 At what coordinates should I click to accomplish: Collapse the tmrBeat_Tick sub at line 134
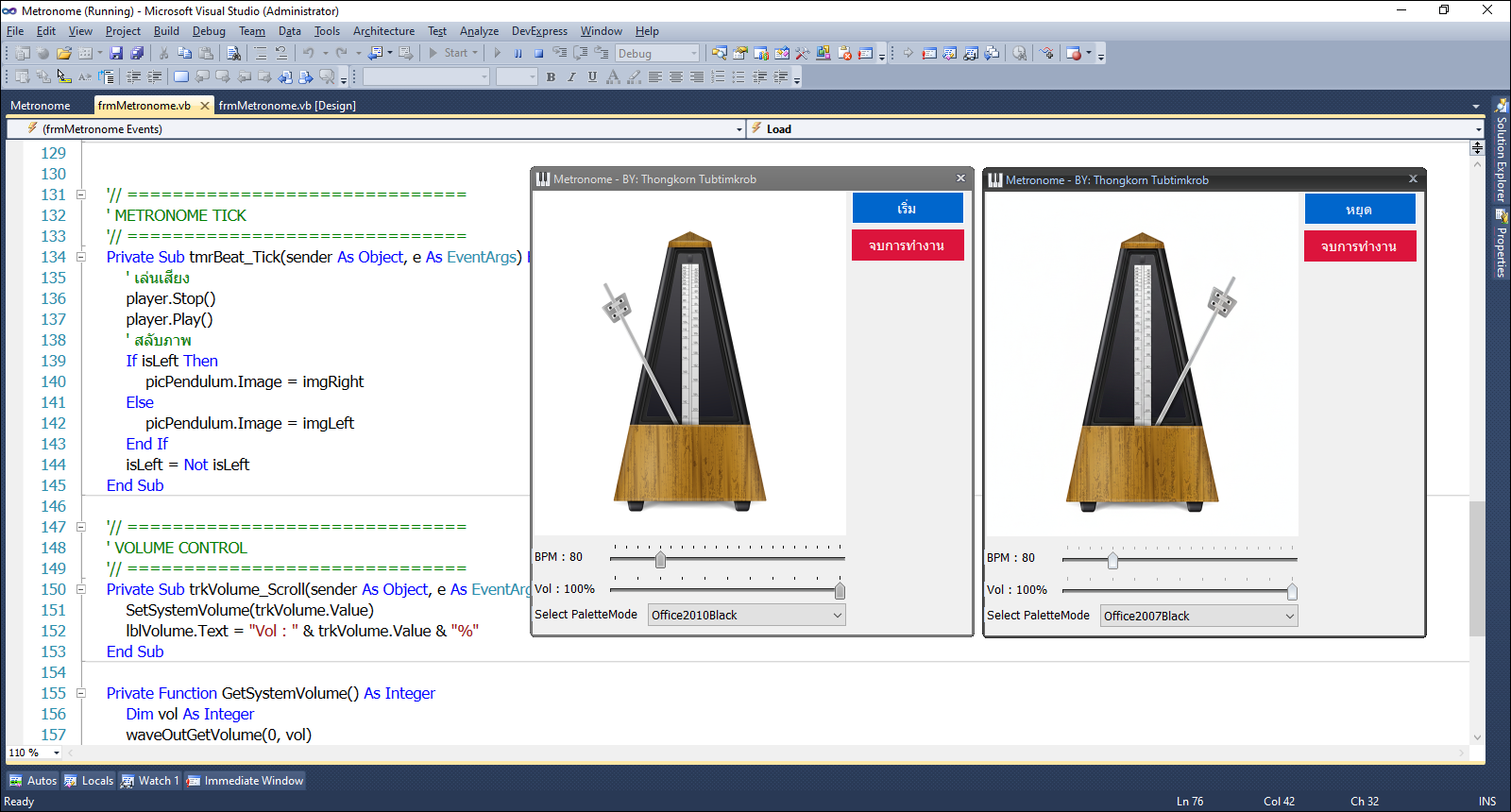(81, 257)
